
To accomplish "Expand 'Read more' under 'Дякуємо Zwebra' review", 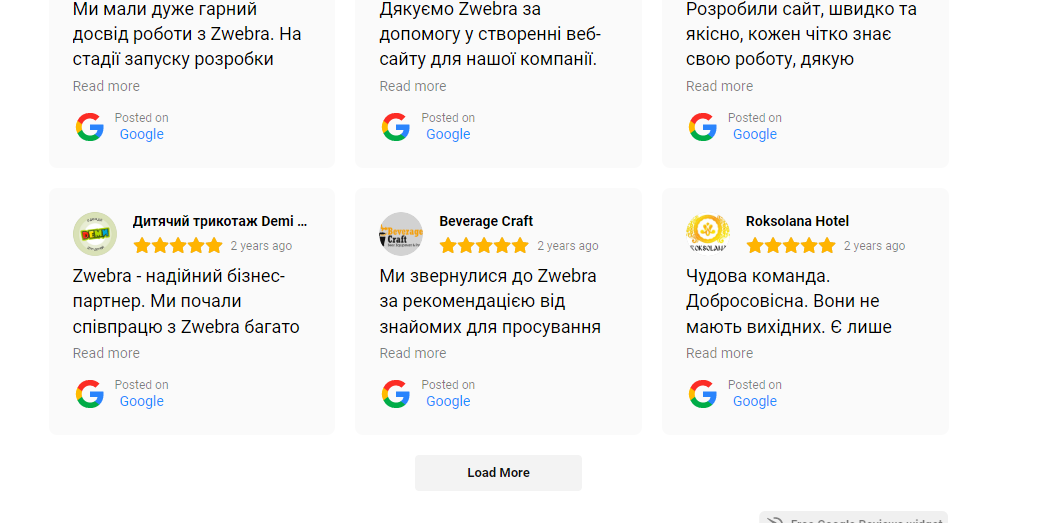I will [413, 86].
